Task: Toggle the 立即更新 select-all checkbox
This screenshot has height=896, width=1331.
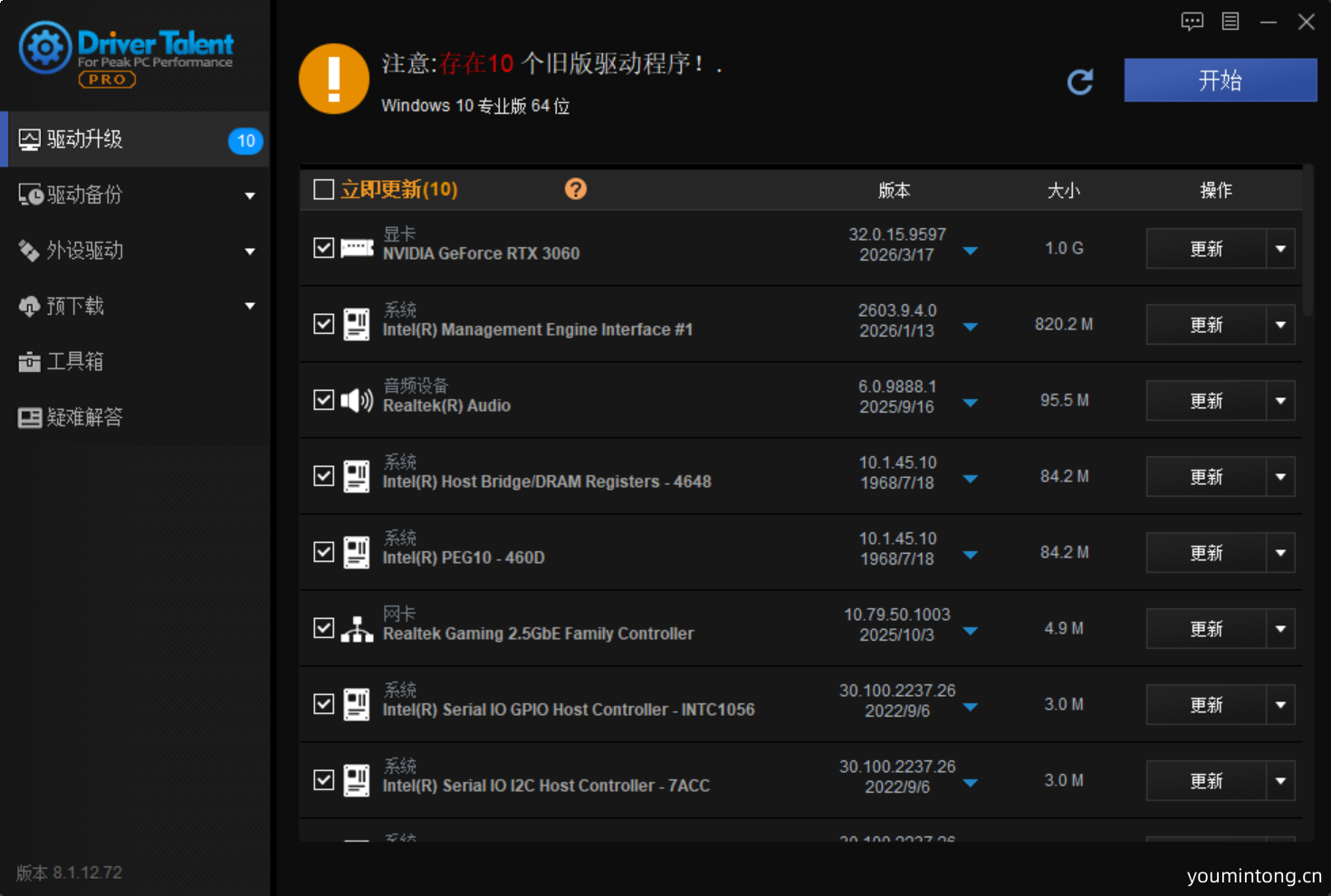Action: pos(324,189)
